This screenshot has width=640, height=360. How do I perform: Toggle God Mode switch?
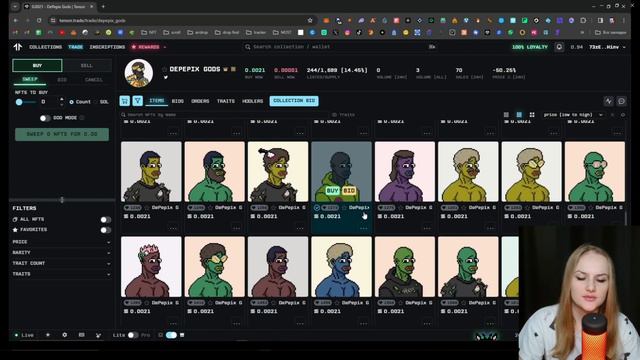click(45, 118)
